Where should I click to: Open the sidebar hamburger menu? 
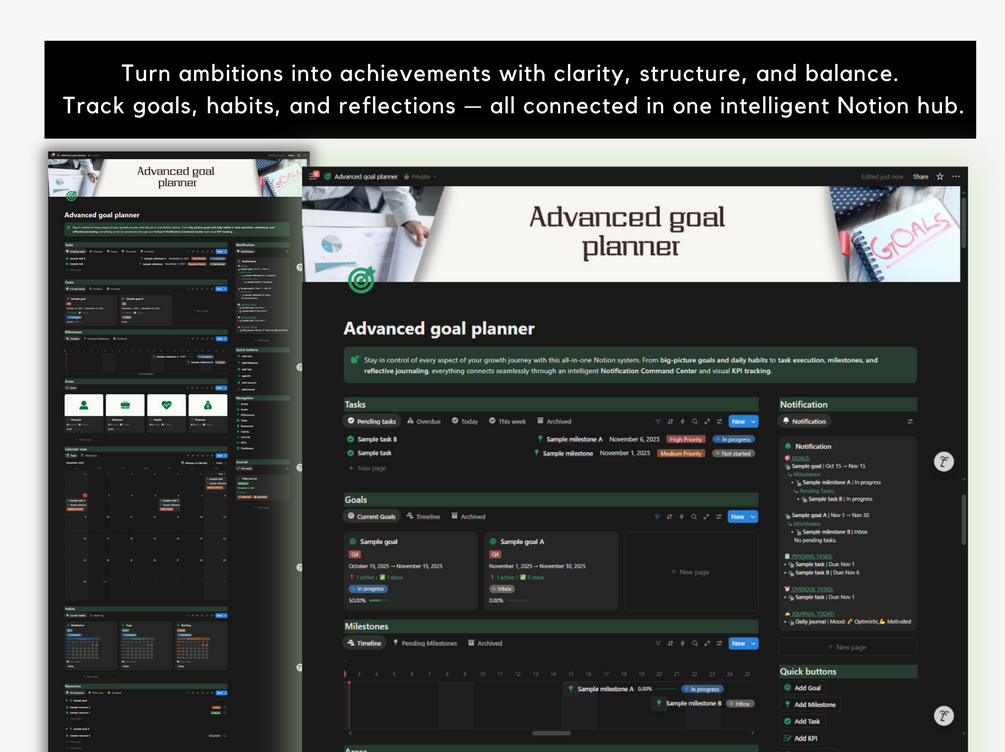coord(313,175)
